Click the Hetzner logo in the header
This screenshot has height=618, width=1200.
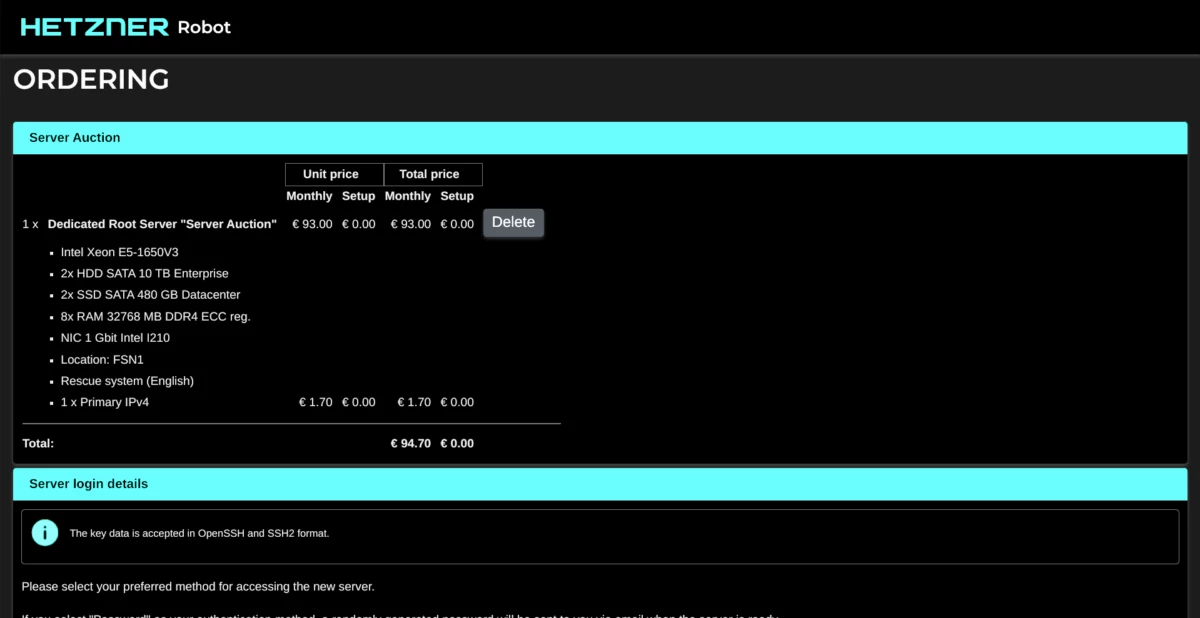(x=95, y=27)
